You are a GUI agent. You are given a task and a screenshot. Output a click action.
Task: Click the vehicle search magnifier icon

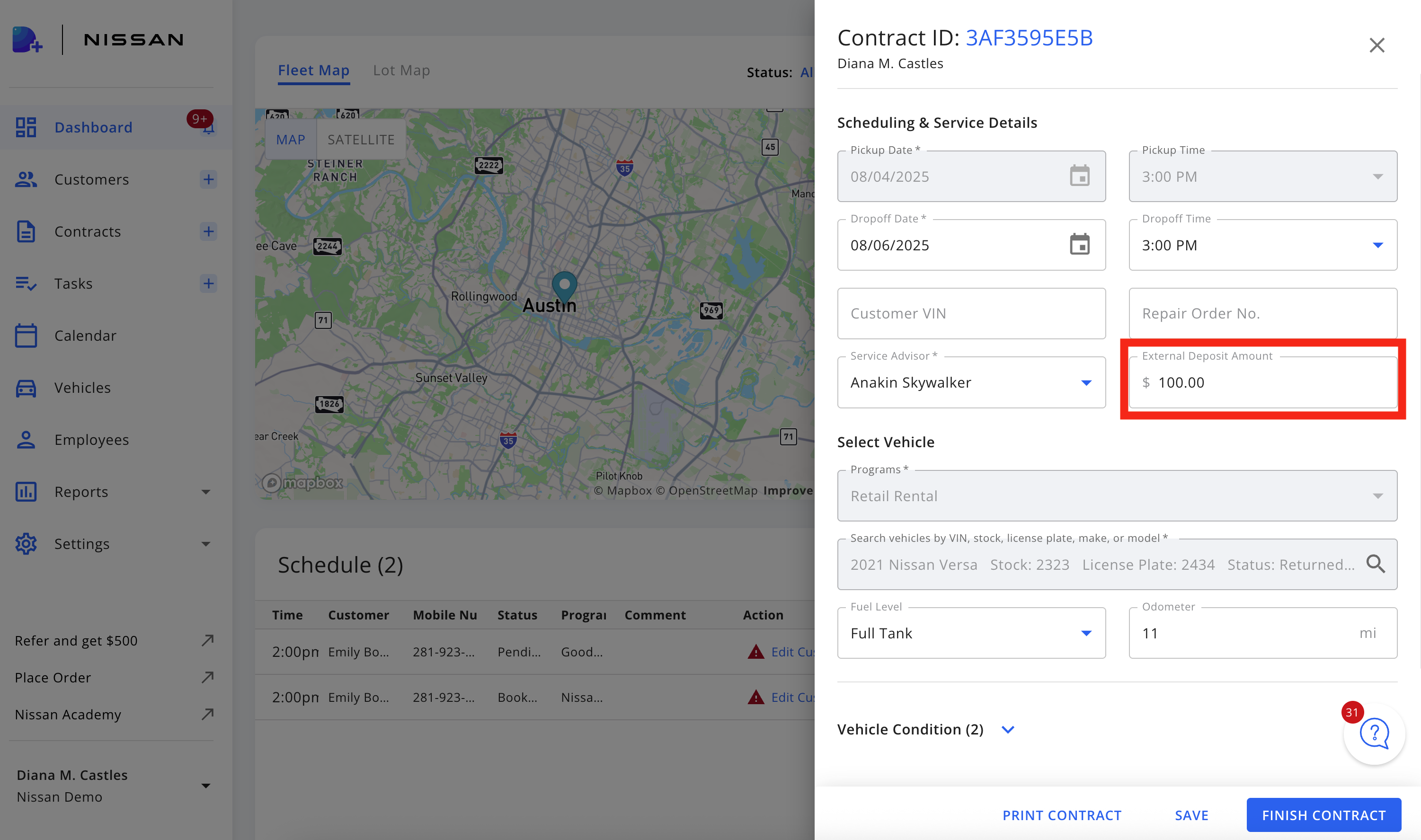click(x=1375, y=564)
